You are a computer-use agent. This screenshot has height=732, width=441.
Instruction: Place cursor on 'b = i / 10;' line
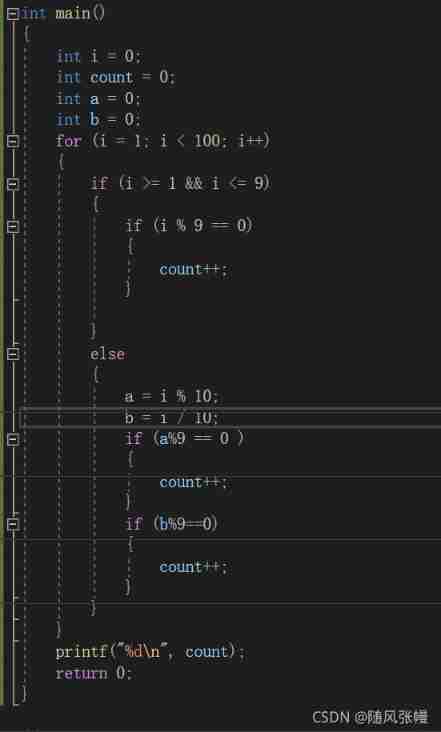[x=171, y=418]
